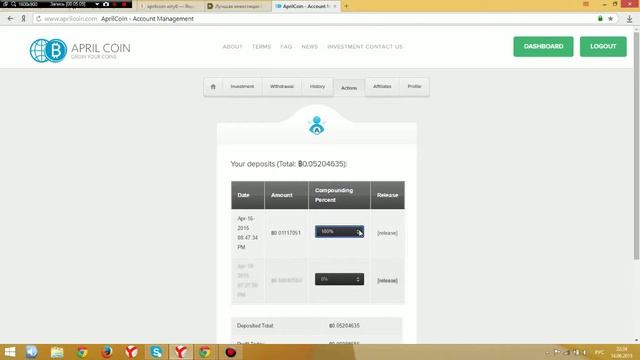Click the INVESTMENT navigation link

(345, 47)
